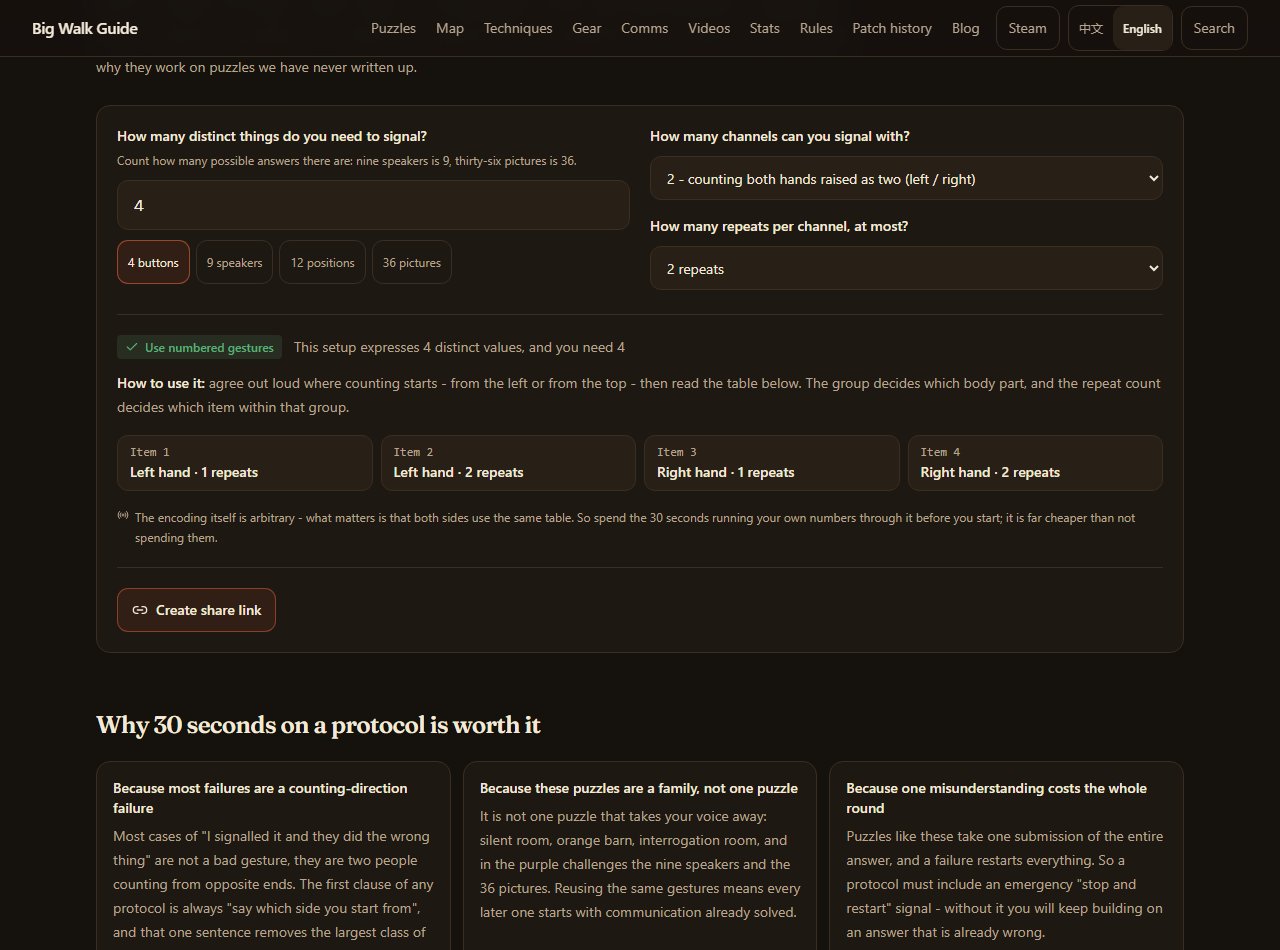Visit the Blog
Image resolution: width=1280 pixels, height=950 pixels.
(966, 28)
